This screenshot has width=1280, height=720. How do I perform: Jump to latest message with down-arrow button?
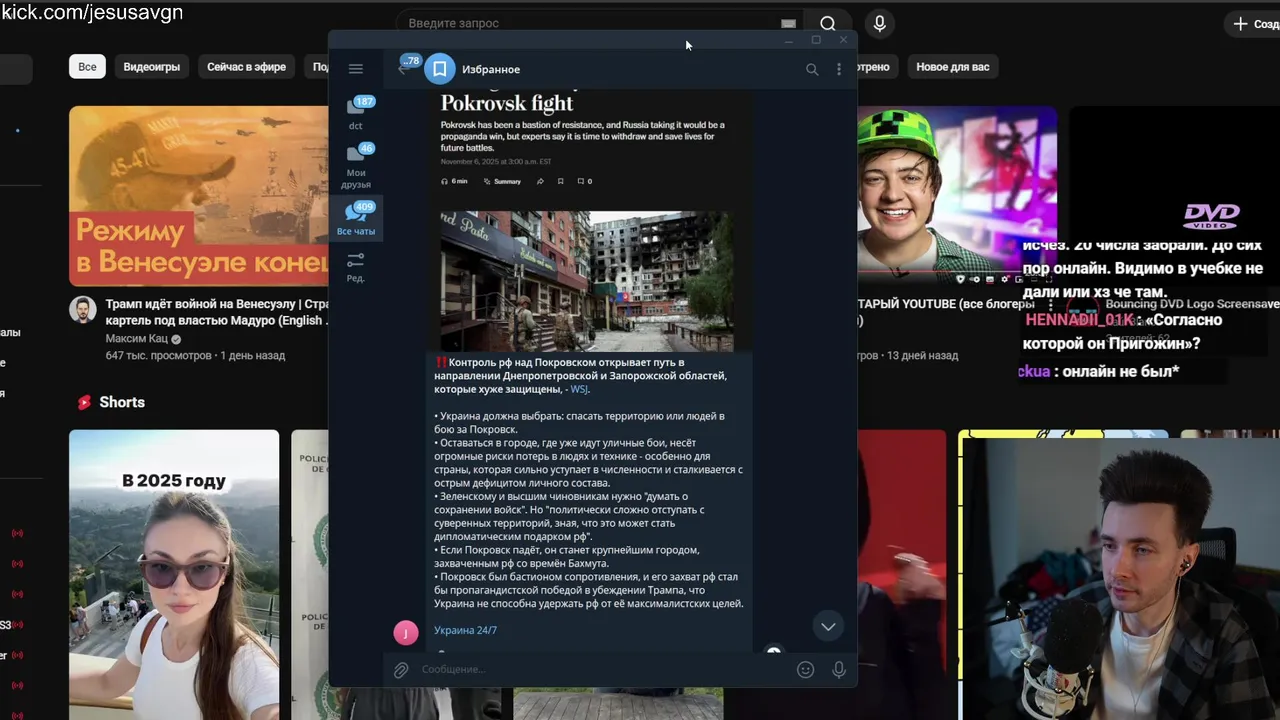[x=828, y=626]
